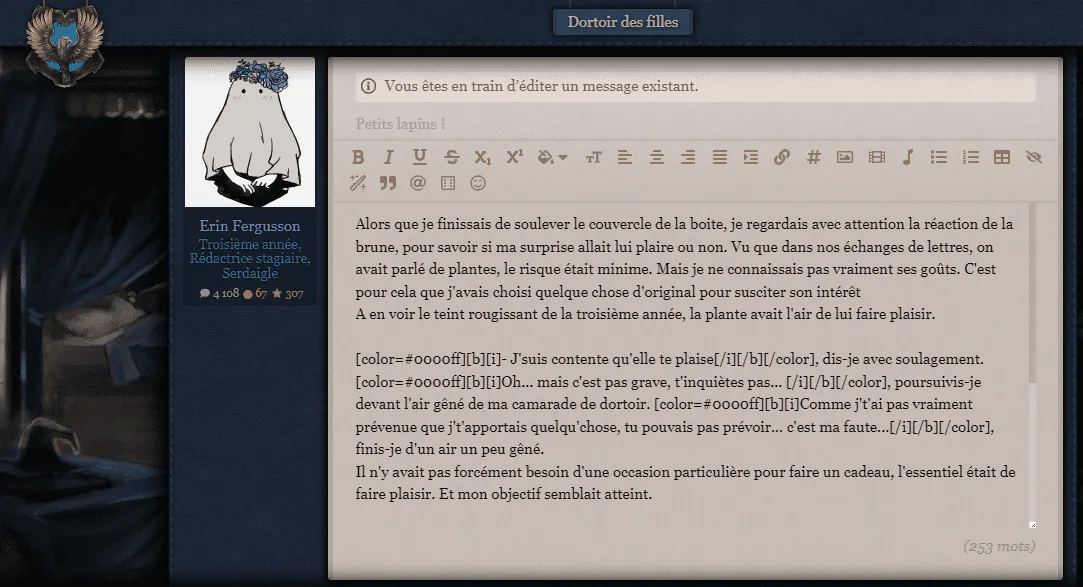This screenshot has width=1083, height=587.
Task: Open the emoji smiley picker
Action: tap(478, 183)
